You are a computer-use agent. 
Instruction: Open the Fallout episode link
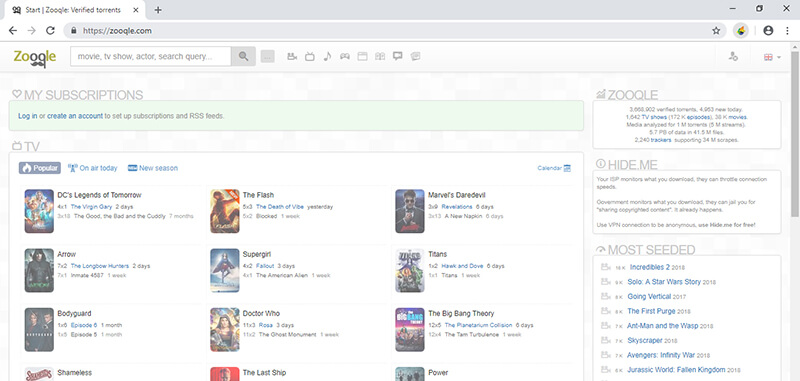(x=265, y=266)
